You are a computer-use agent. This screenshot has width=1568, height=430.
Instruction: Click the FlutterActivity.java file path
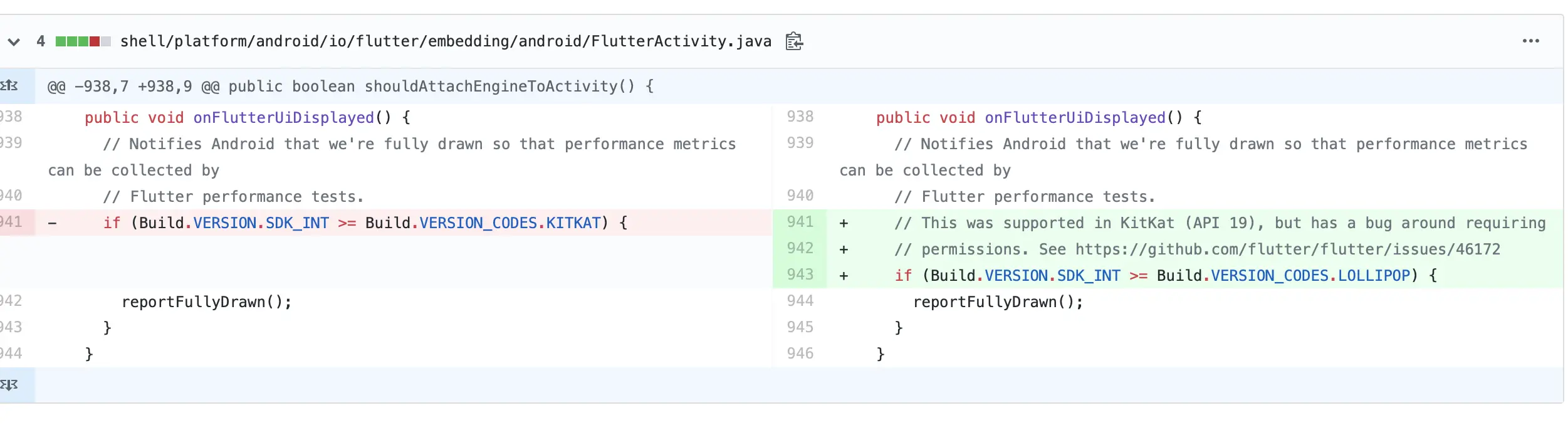pos(445,41)
